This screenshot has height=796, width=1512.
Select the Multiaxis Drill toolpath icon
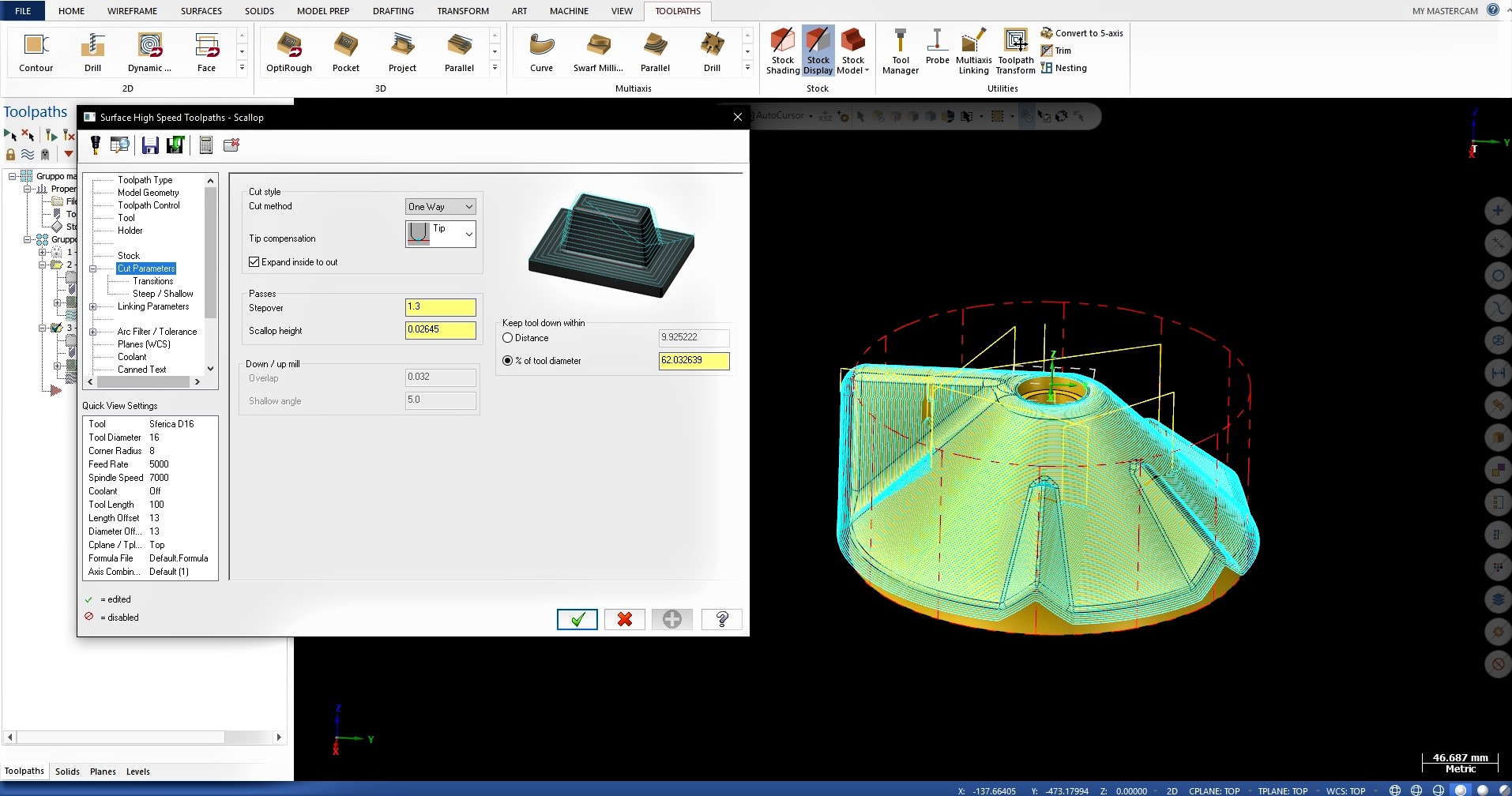tap(712, 52)
